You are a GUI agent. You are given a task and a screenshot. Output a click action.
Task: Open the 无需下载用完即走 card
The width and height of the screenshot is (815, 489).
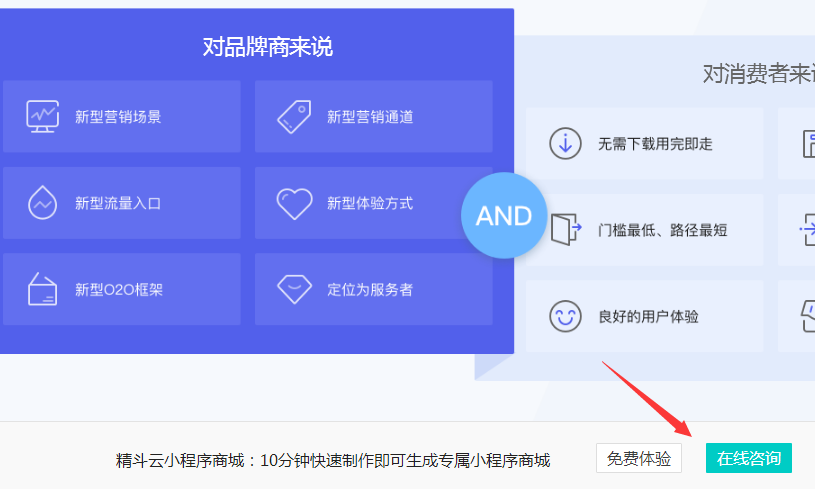pyautogui.click(x=645, y=143)
